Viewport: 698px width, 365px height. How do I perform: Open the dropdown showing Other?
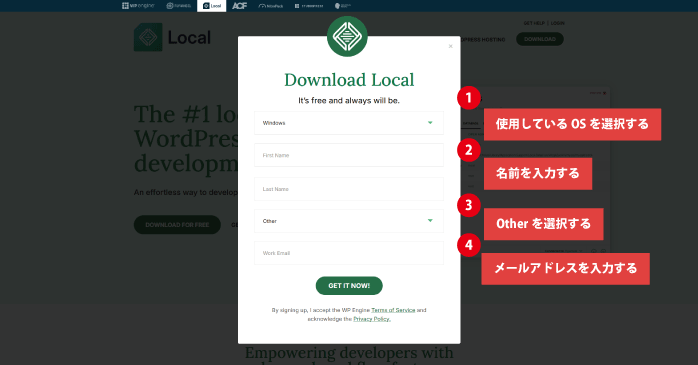coord(349,221)
